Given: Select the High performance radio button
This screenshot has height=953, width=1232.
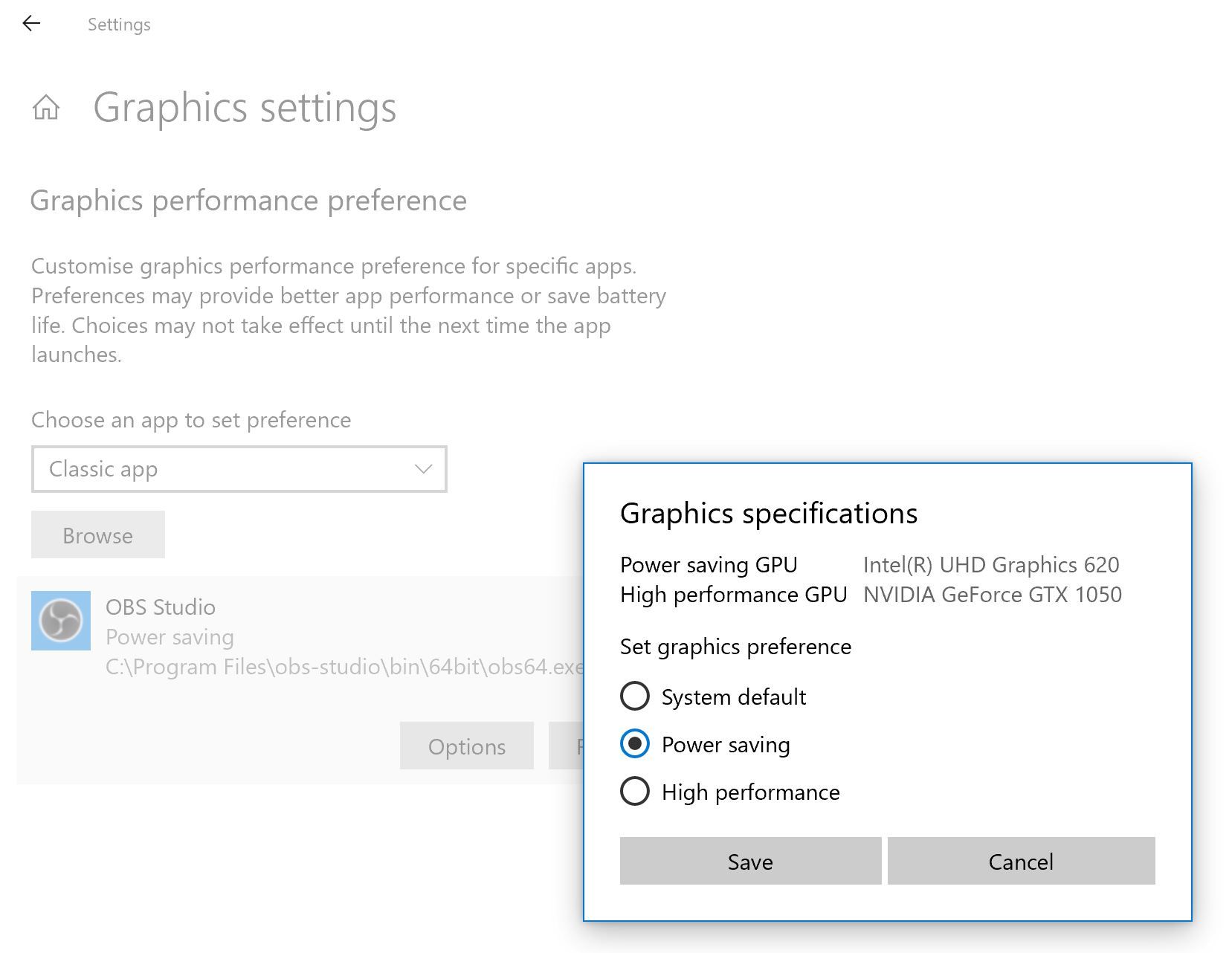Looking at the screenshot, I should point(634,792).
